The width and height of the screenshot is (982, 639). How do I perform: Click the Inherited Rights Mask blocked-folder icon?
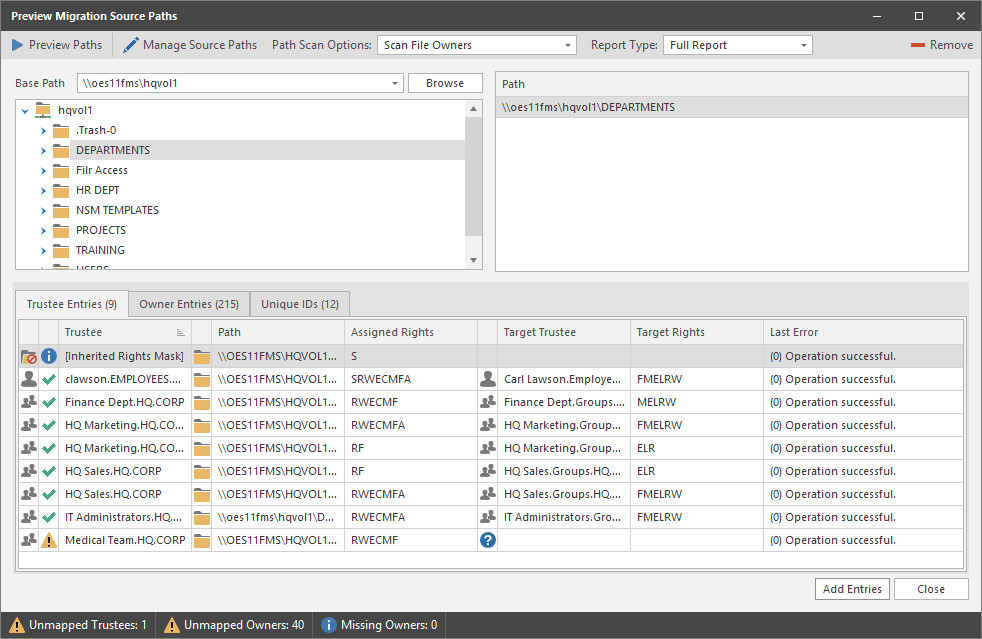tap(29, 356)
